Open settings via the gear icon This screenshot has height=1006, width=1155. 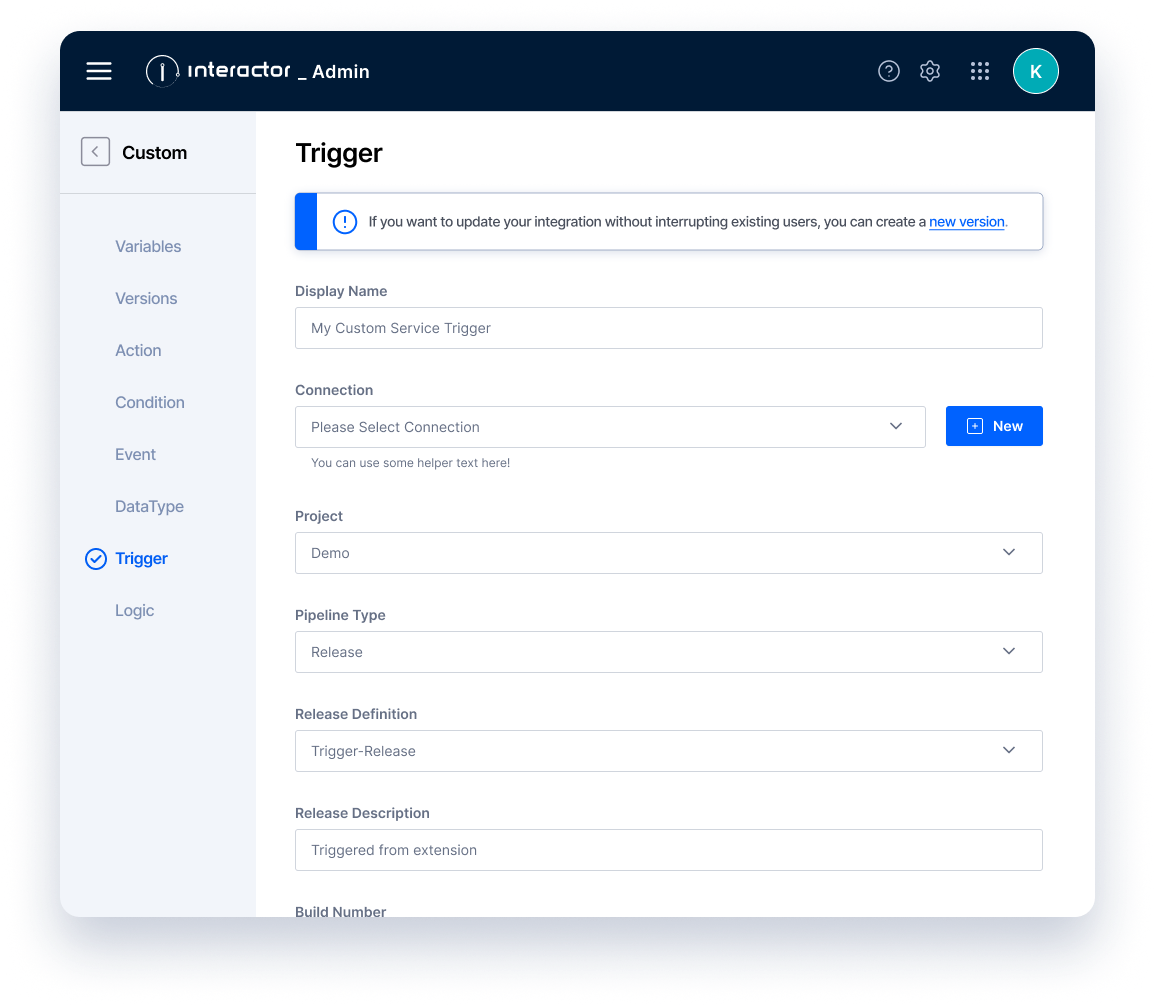pyautogui.click(x=929, y=71)
